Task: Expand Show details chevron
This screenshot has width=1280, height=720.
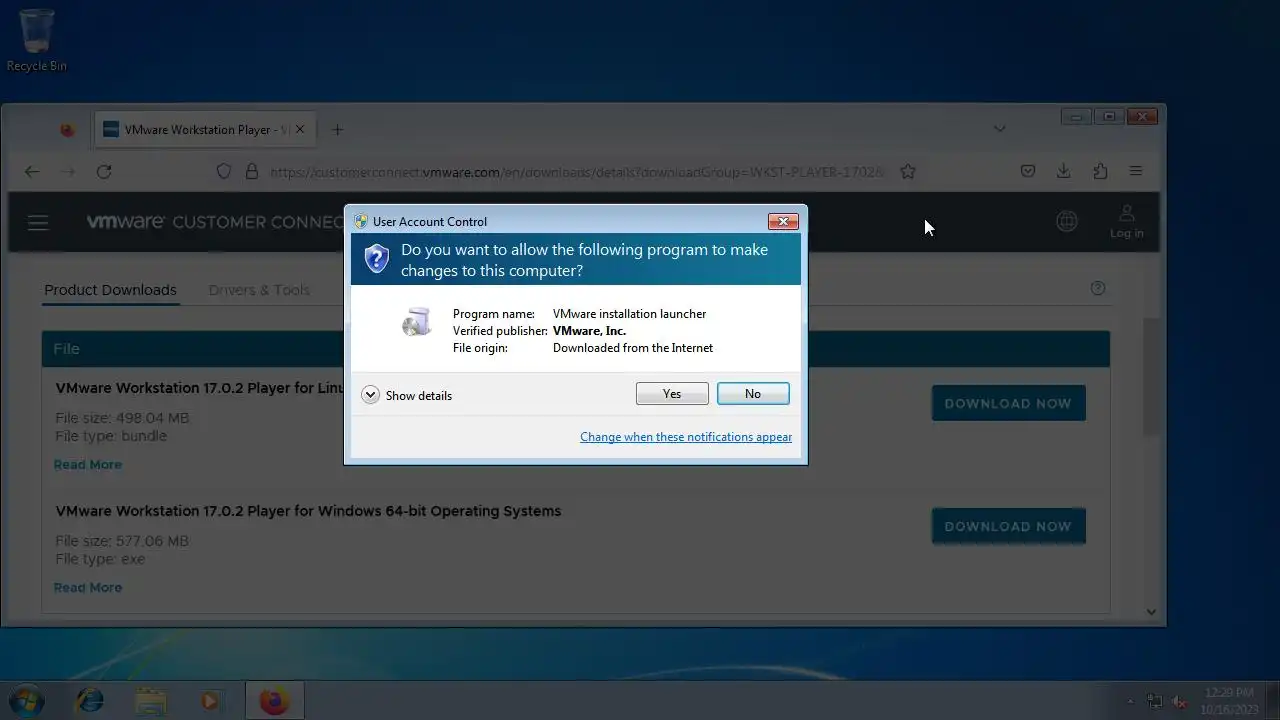Action: click(x=370, y=395)
